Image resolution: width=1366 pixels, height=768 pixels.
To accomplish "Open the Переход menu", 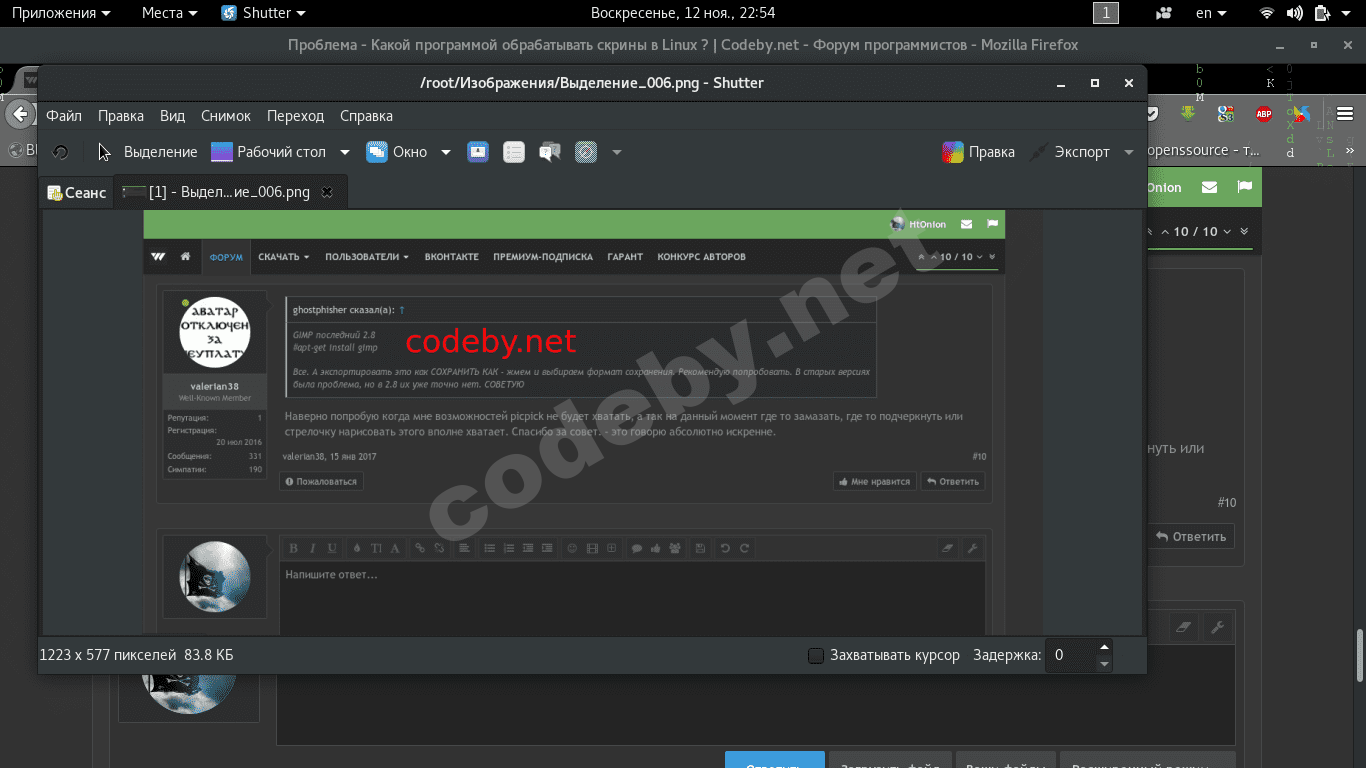I will point(296,116).
